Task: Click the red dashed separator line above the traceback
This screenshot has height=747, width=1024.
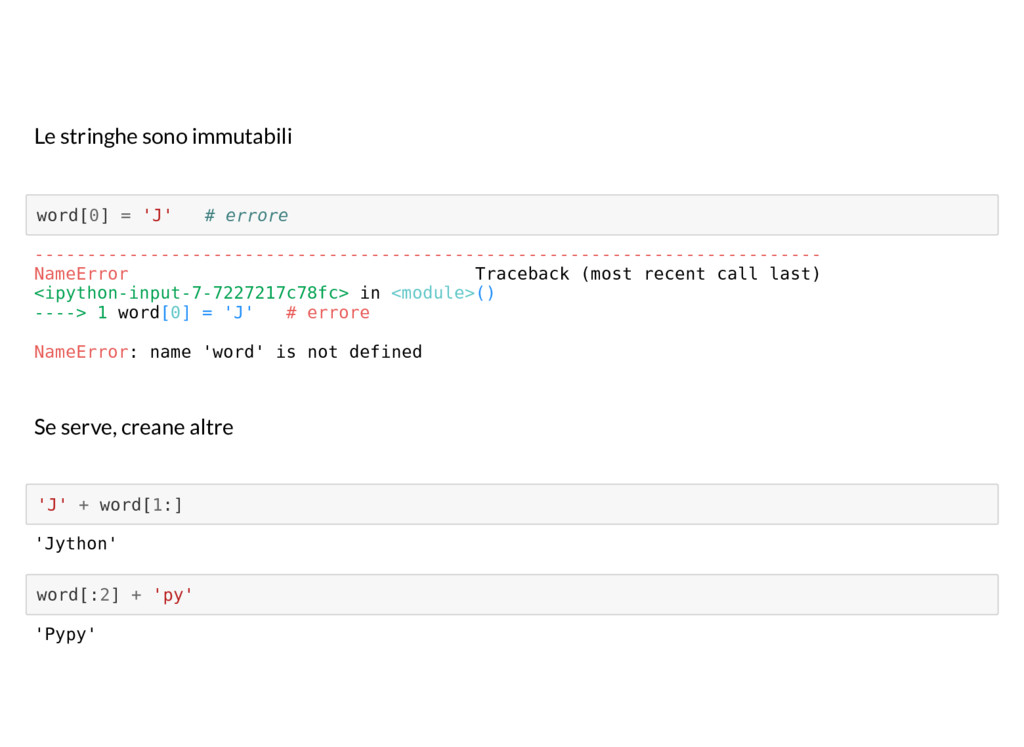Action: pos(427,255)
